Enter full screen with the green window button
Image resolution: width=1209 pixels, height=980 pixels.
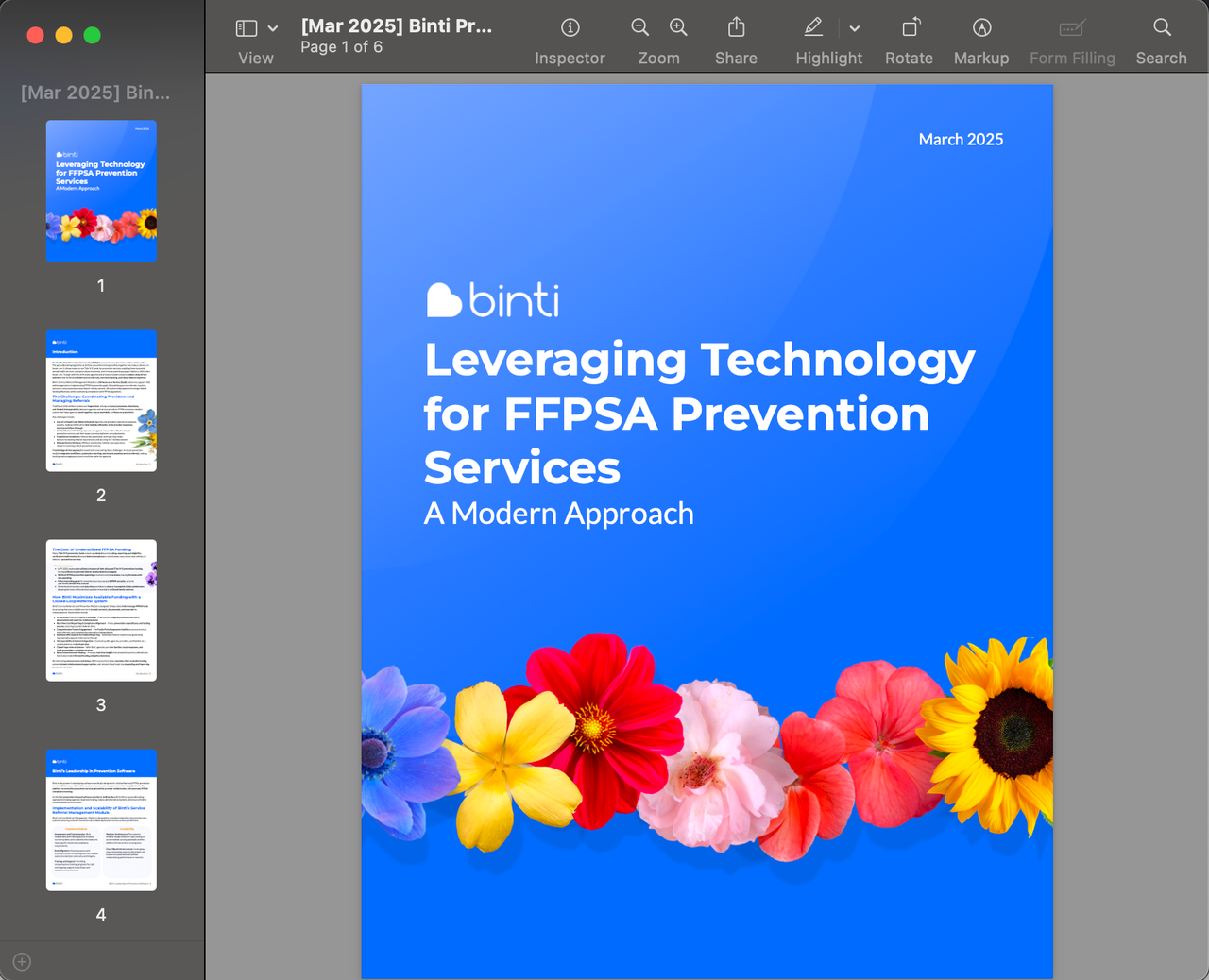click(92, 35)
